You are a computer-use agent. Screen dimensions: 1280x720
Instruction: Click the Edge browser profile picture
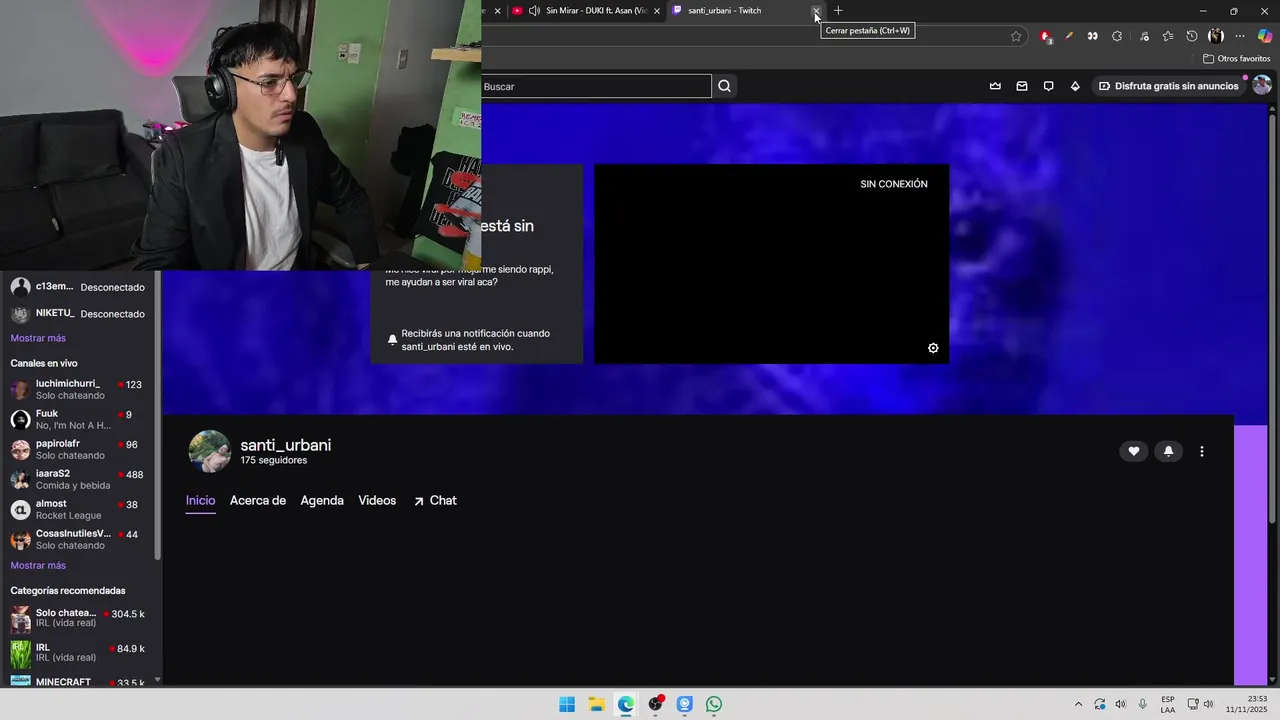[1216, 36]
